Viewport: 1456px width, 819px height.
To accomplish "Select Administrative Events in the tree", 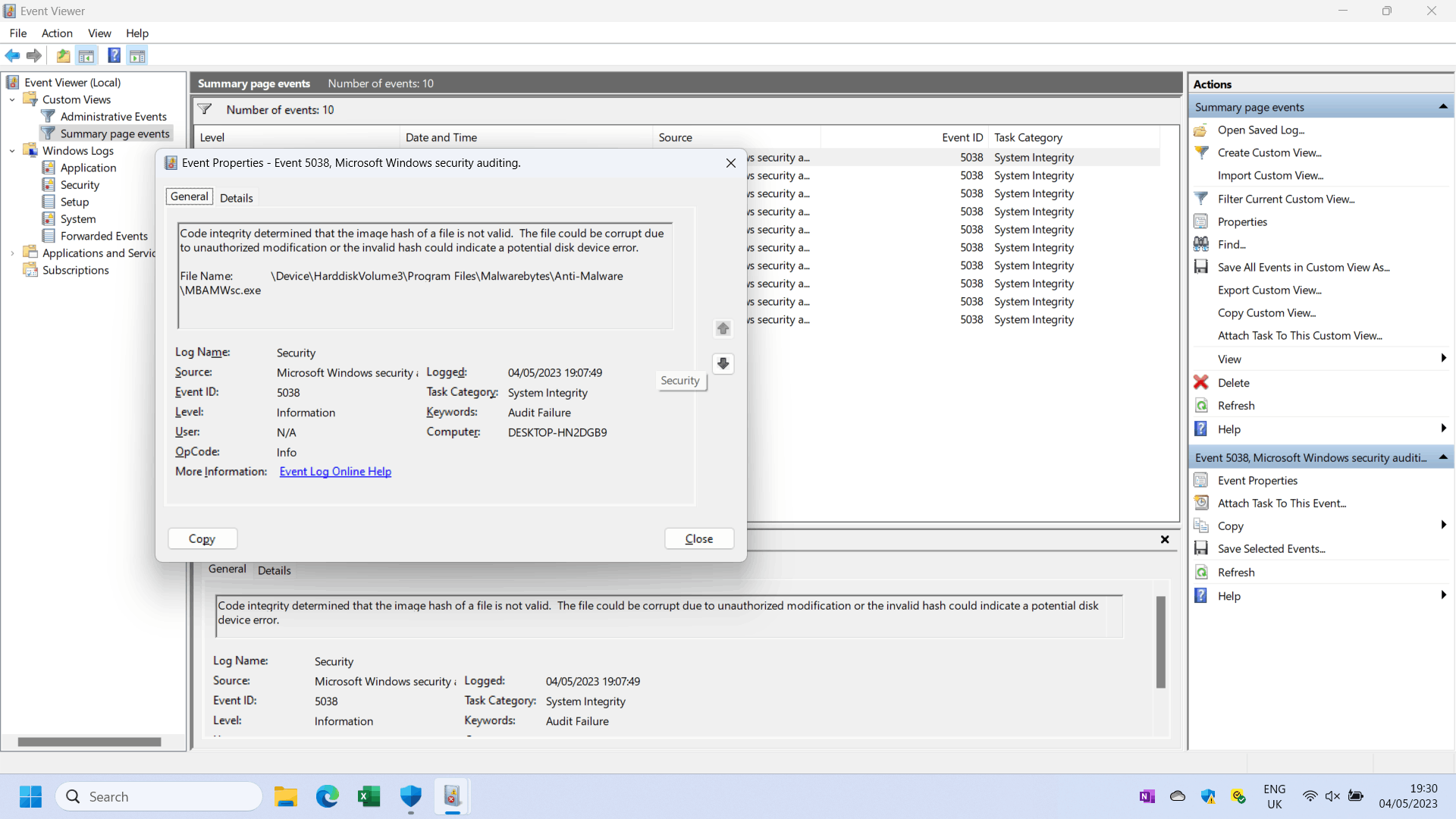I will 114,116.
